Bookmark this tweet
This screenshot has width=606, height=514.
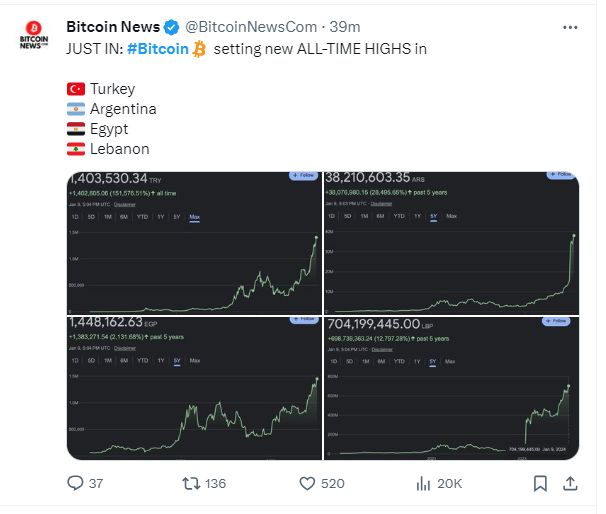click(540, 483)
